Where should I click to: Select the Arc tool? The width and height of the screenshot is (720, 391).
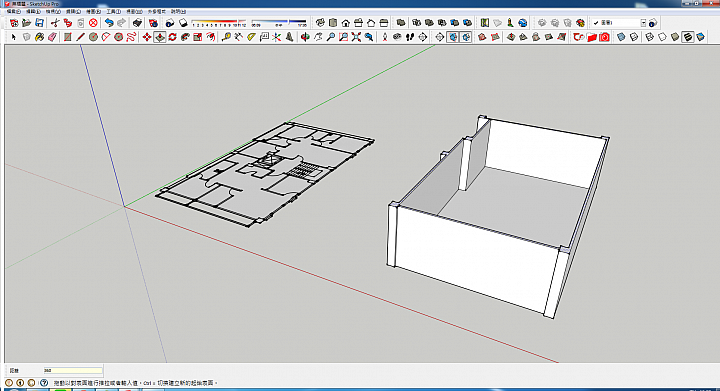(106, 37)
